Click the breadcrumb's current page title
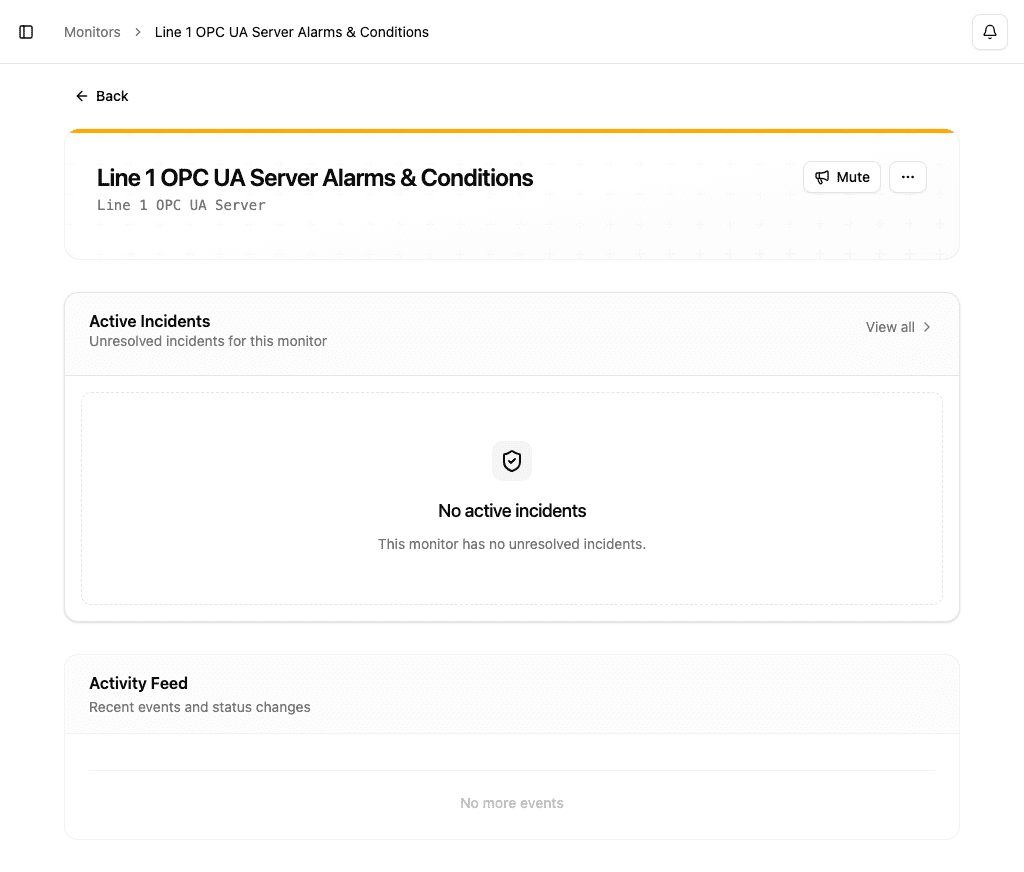The width and height of the screenshot is (1024, 872). tap(291, 32)
